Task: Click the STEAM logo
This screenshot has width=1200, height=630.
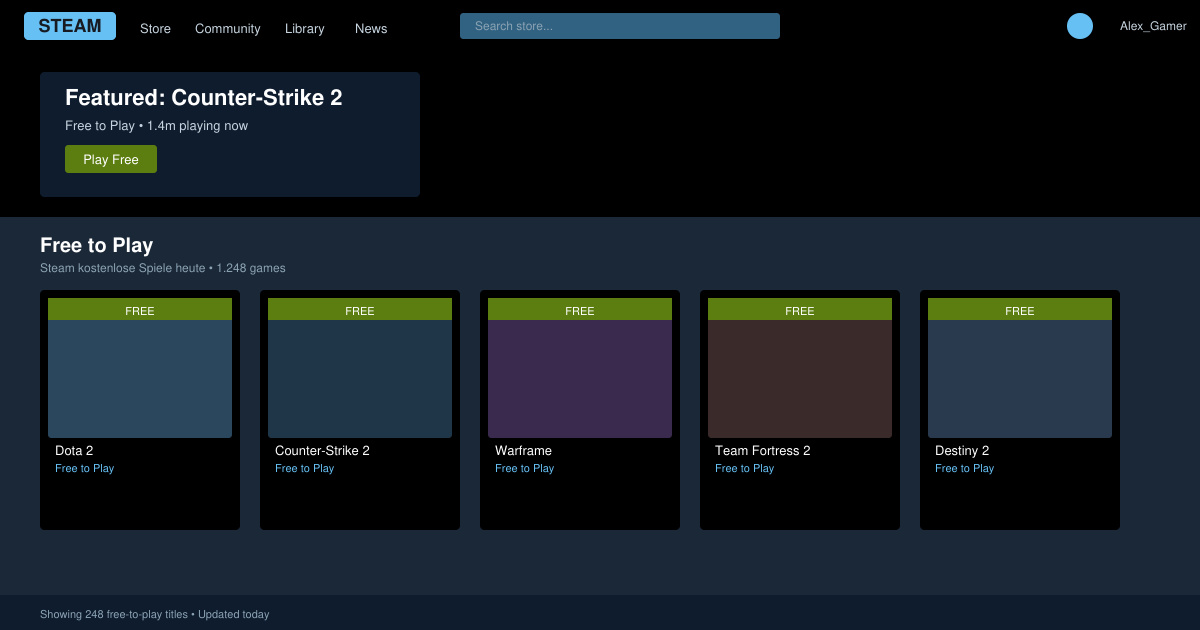Action: coord(70,26)
